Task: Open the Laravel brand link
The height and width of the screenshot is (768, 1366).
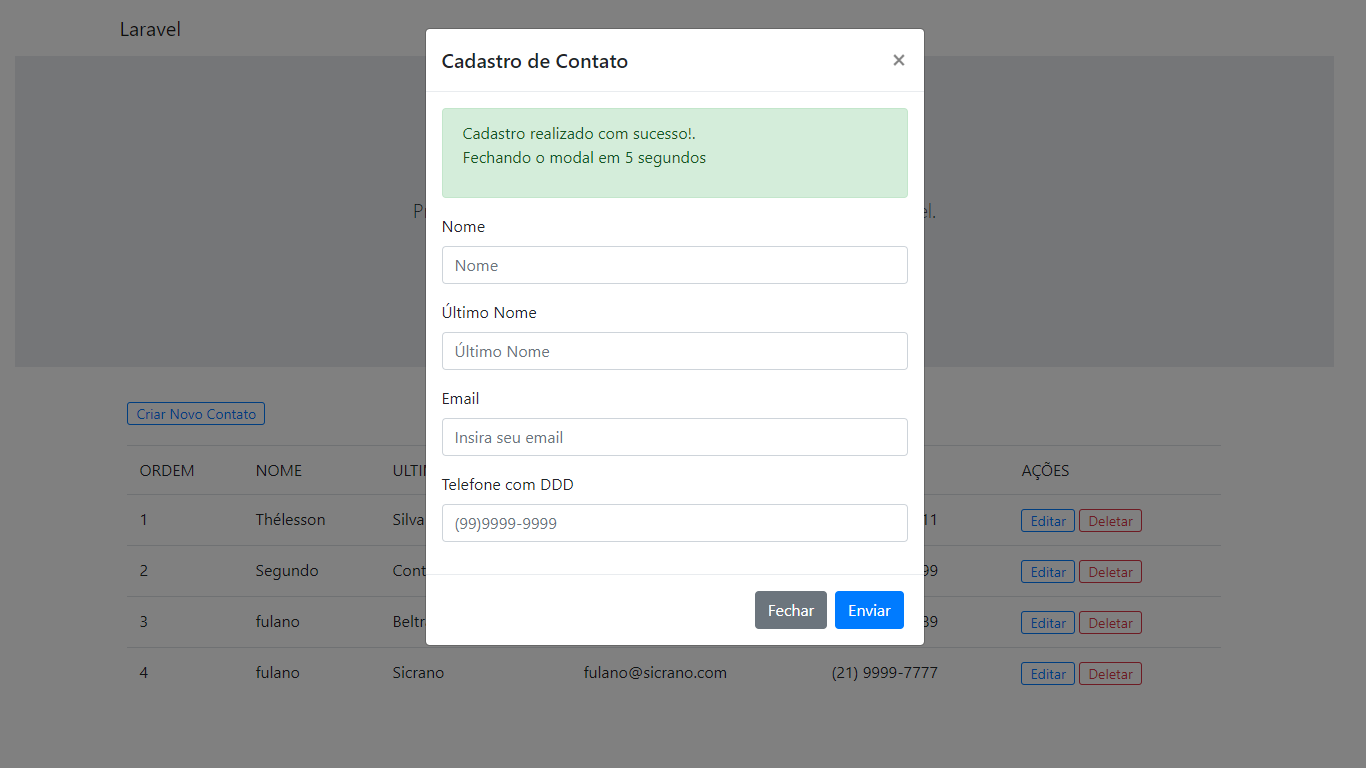Action: pyautogui.click(x=150, y=29)
